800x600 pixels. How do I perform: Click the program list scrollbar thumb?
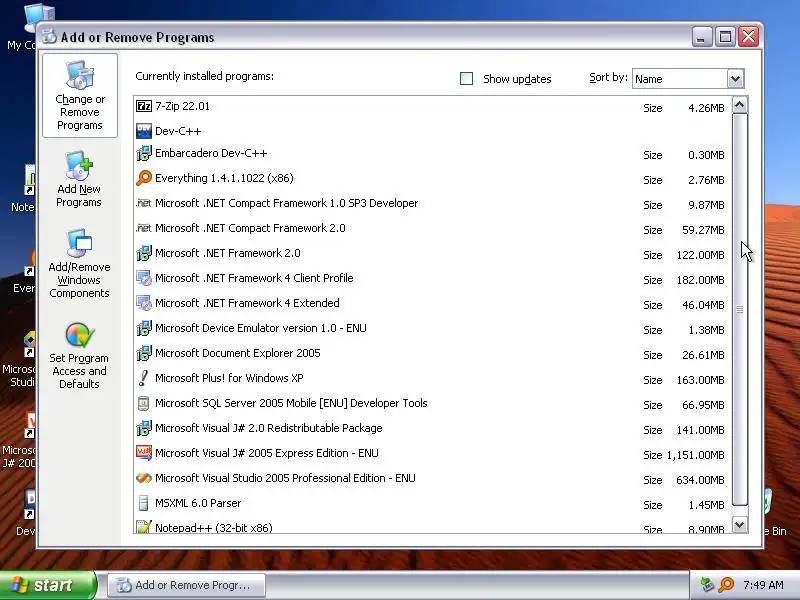(x=739, y=309)
